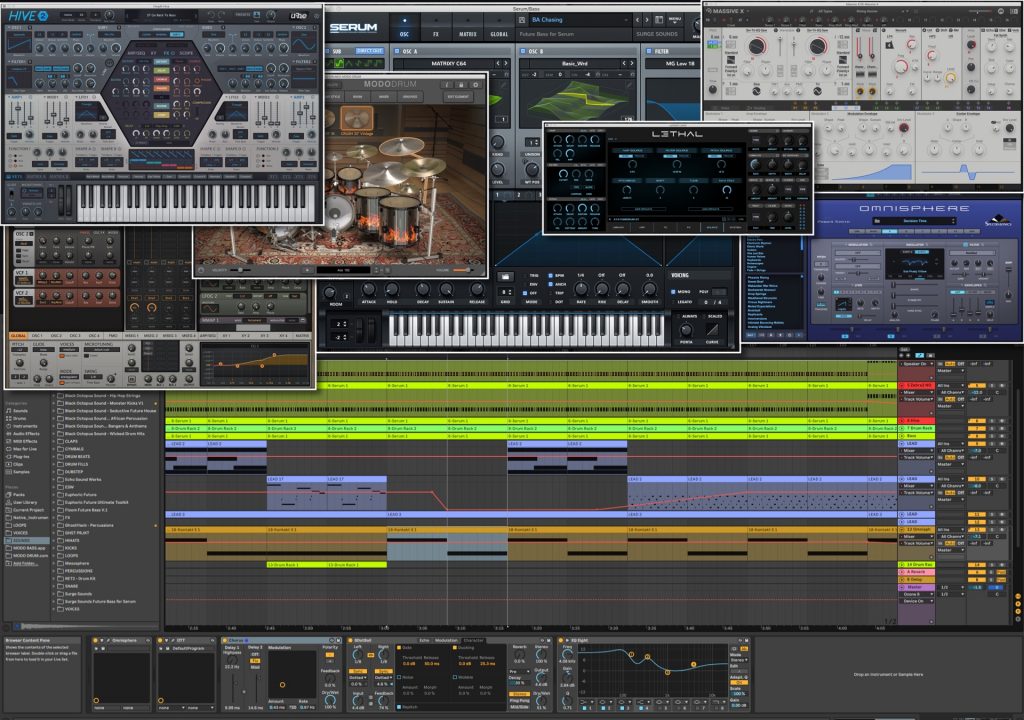This screenshot has width=1024, height=720.
Task: Open the Serum preset name dropdown
Action: [x=579, y=20]
